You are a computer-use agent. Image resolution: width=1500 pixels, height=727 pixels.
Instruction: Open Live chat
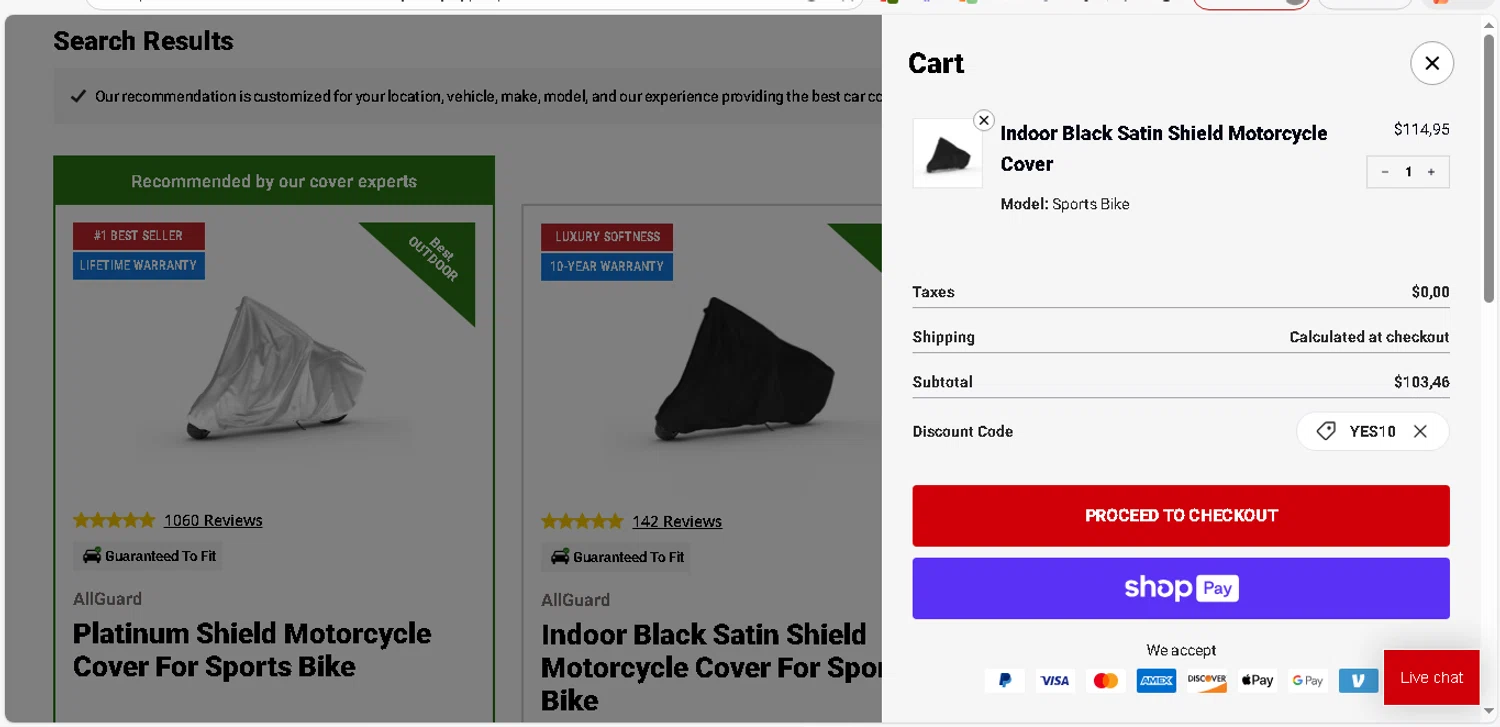point(1431,677)
